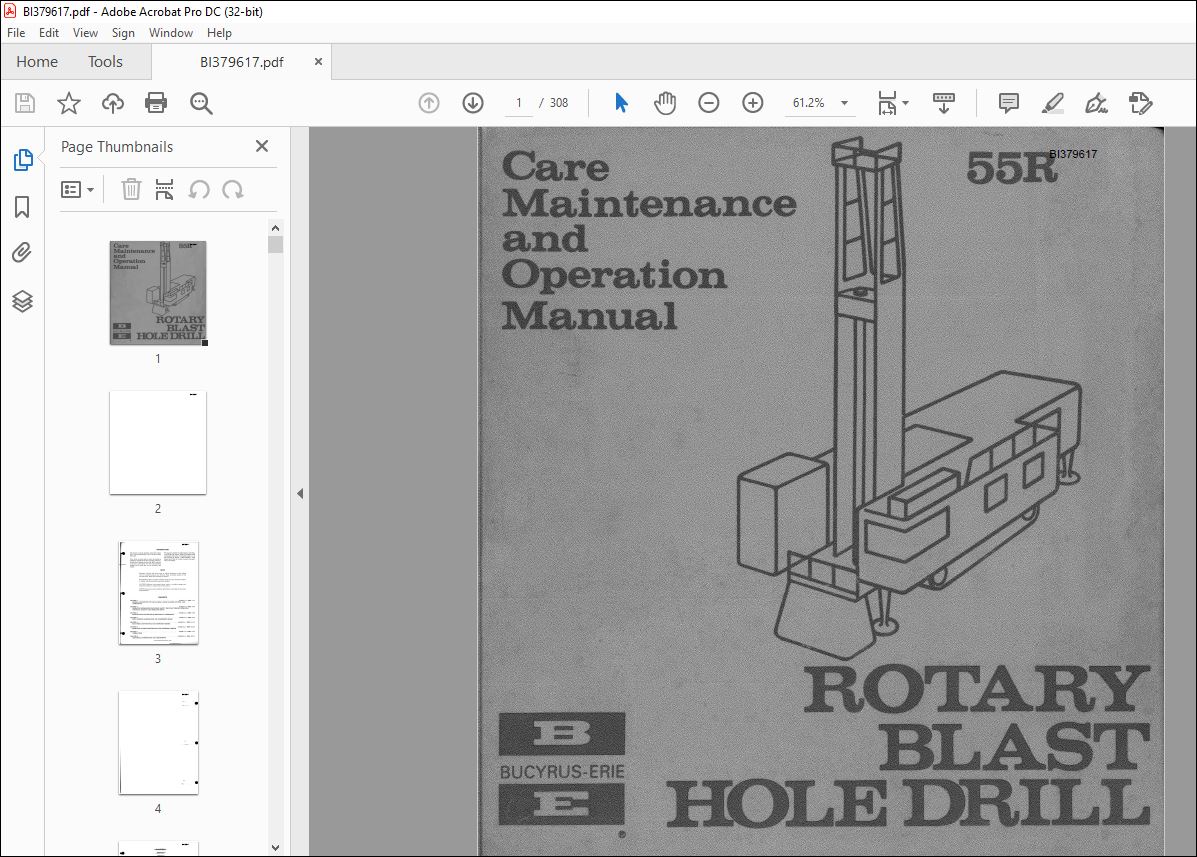Expand the fit page options arrow

[905, 103]
